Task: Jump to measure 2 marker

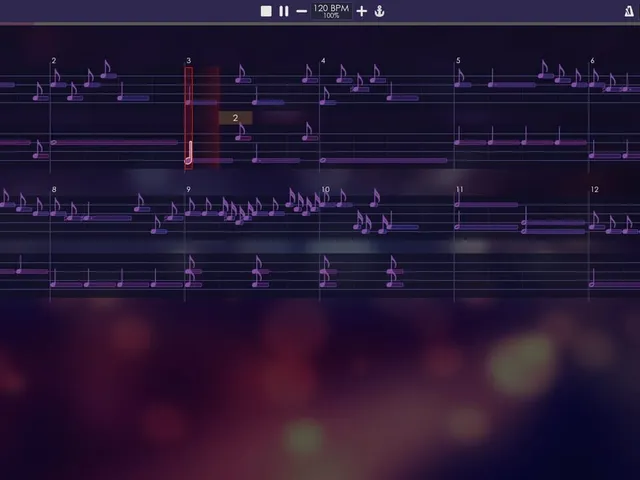Action: [x=53, y=60]
